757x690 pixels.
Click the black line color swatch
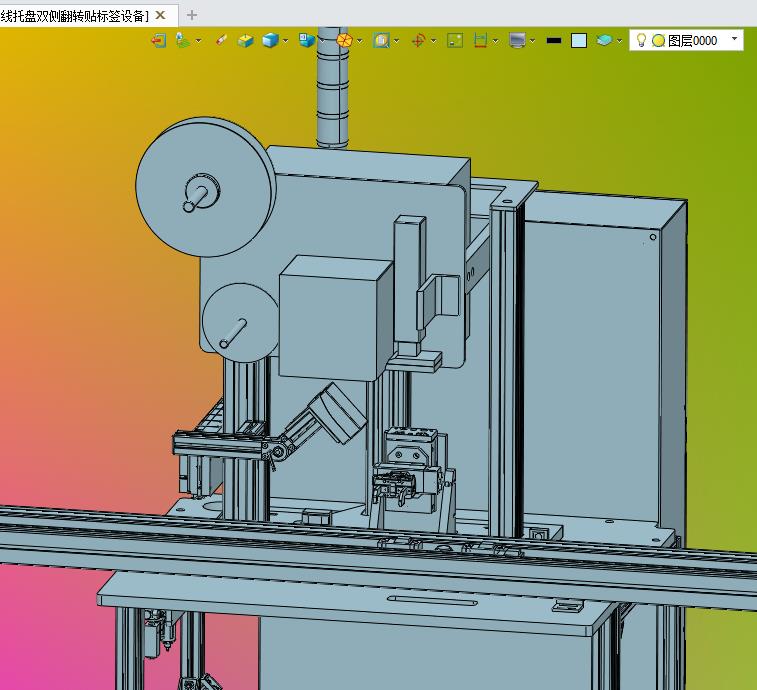click(x=554, y=41)
